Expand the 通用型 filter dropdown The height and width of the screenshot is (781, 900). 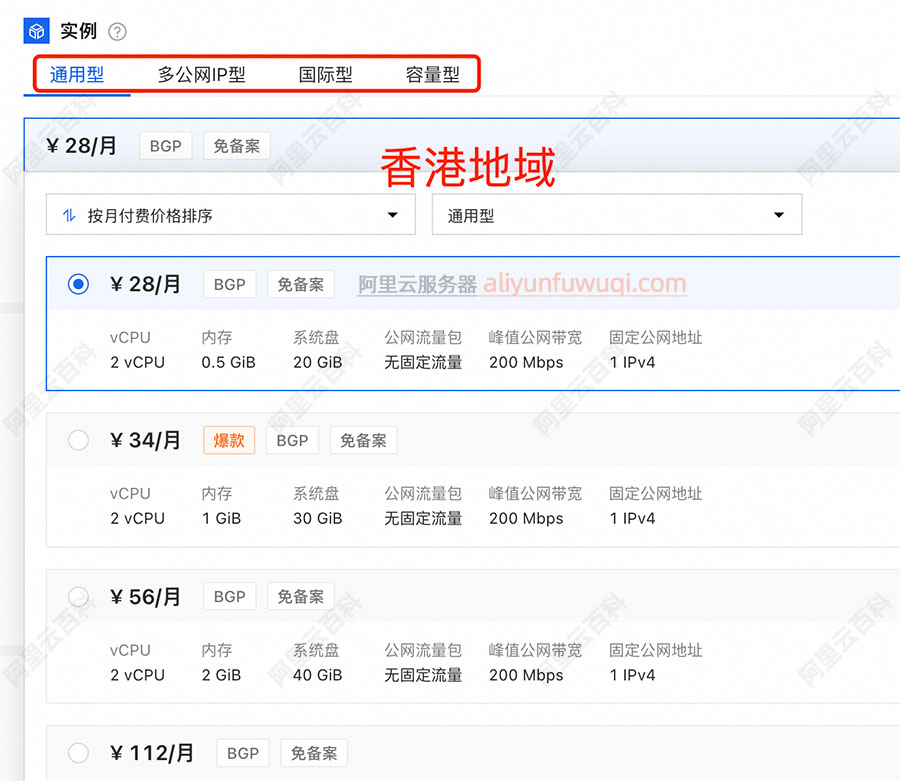coord(616,215)
